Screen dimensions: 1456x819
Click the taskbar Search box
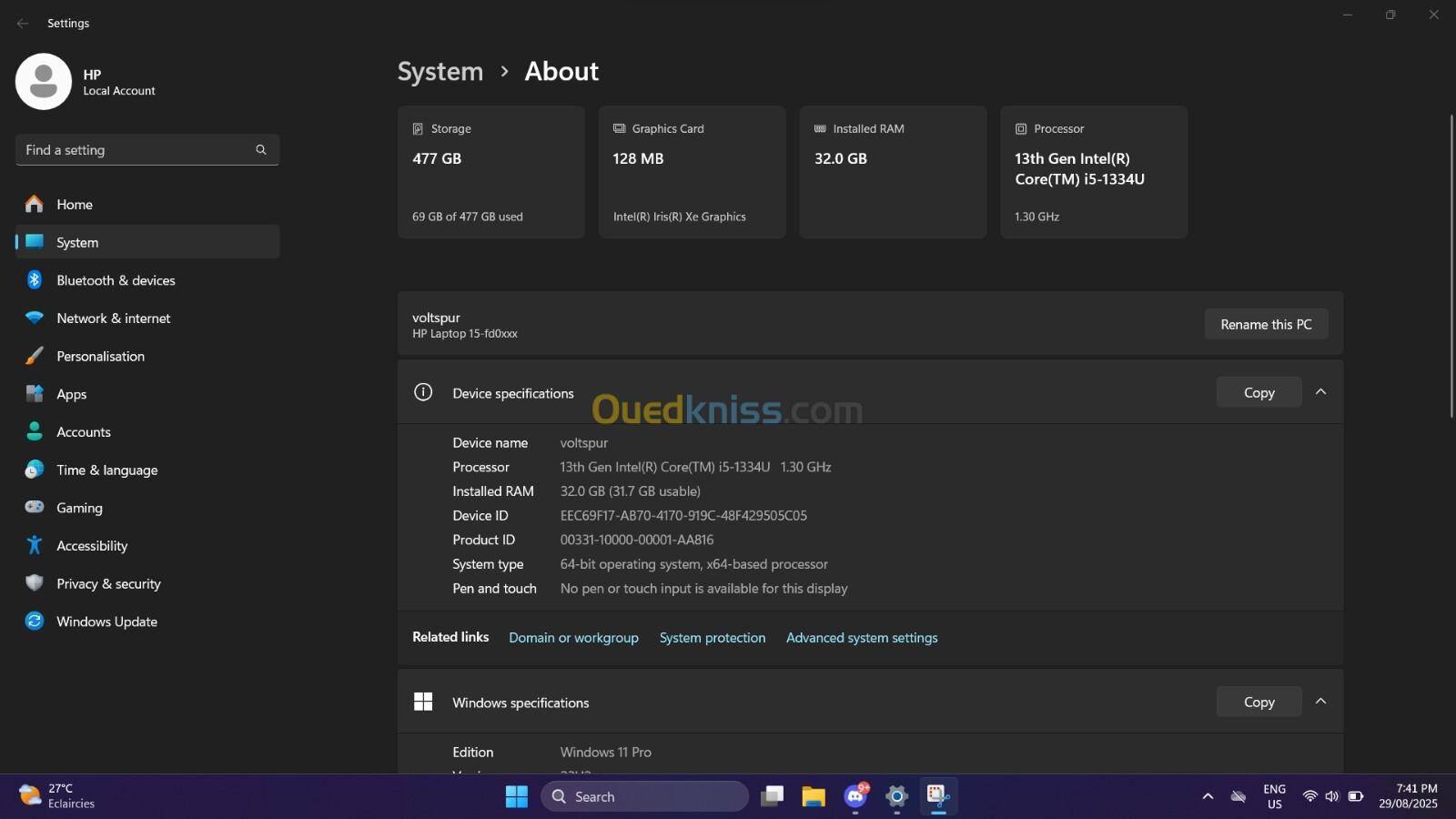click(x=645, y=797)
